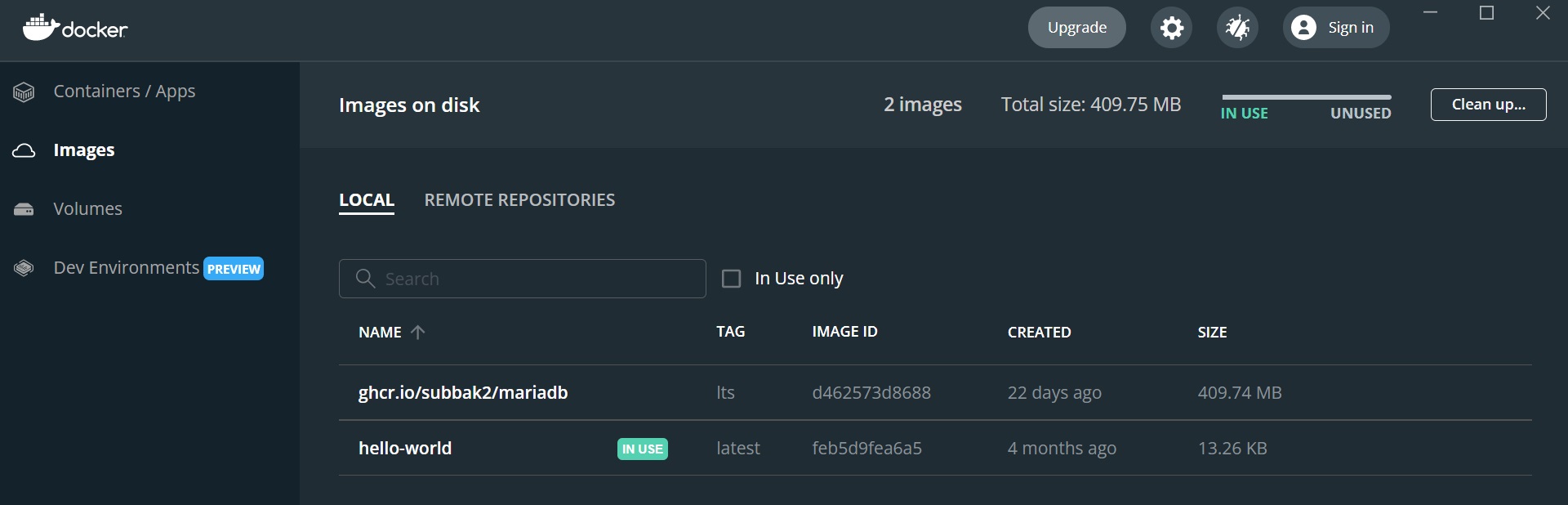The image size is (1568, 505).
Task: Click the Images cloud icon in sidebar
Action: tap(24, 150)
